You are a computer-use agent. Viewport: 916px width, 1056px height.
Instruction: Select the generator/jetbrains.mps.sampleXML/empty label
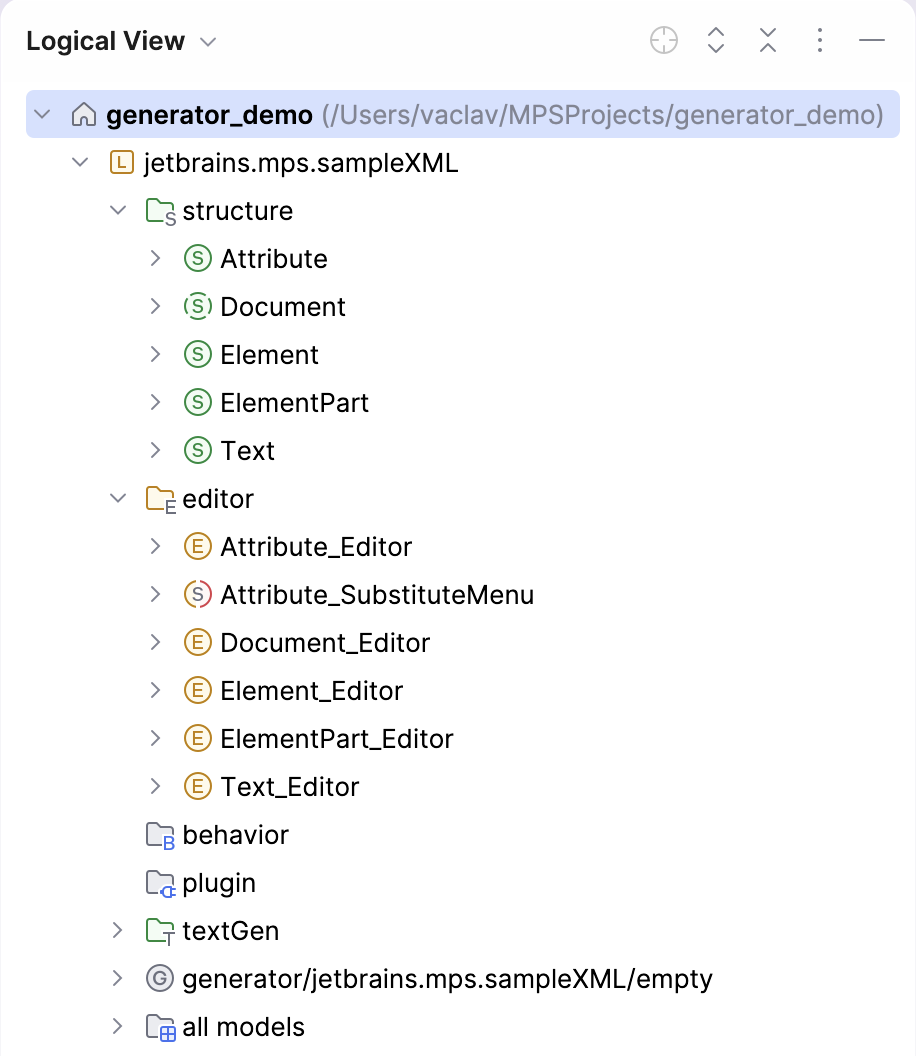tap(447, 979)
